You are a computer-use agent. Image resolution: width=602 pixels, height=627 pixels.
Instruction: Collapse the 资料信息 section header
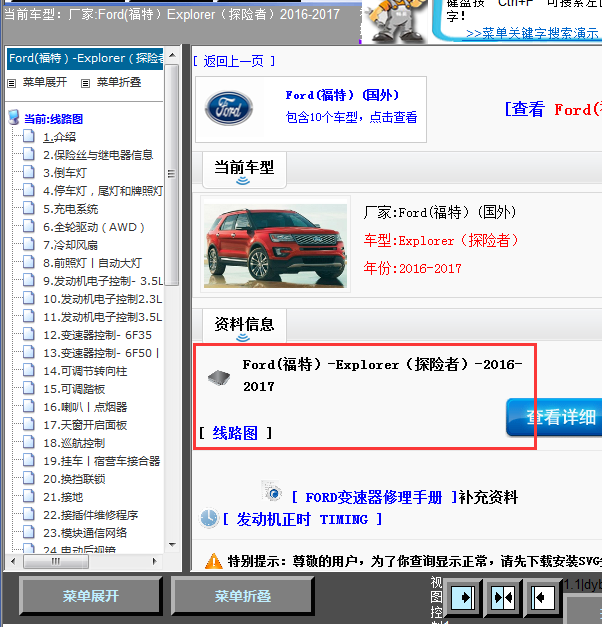244,327
